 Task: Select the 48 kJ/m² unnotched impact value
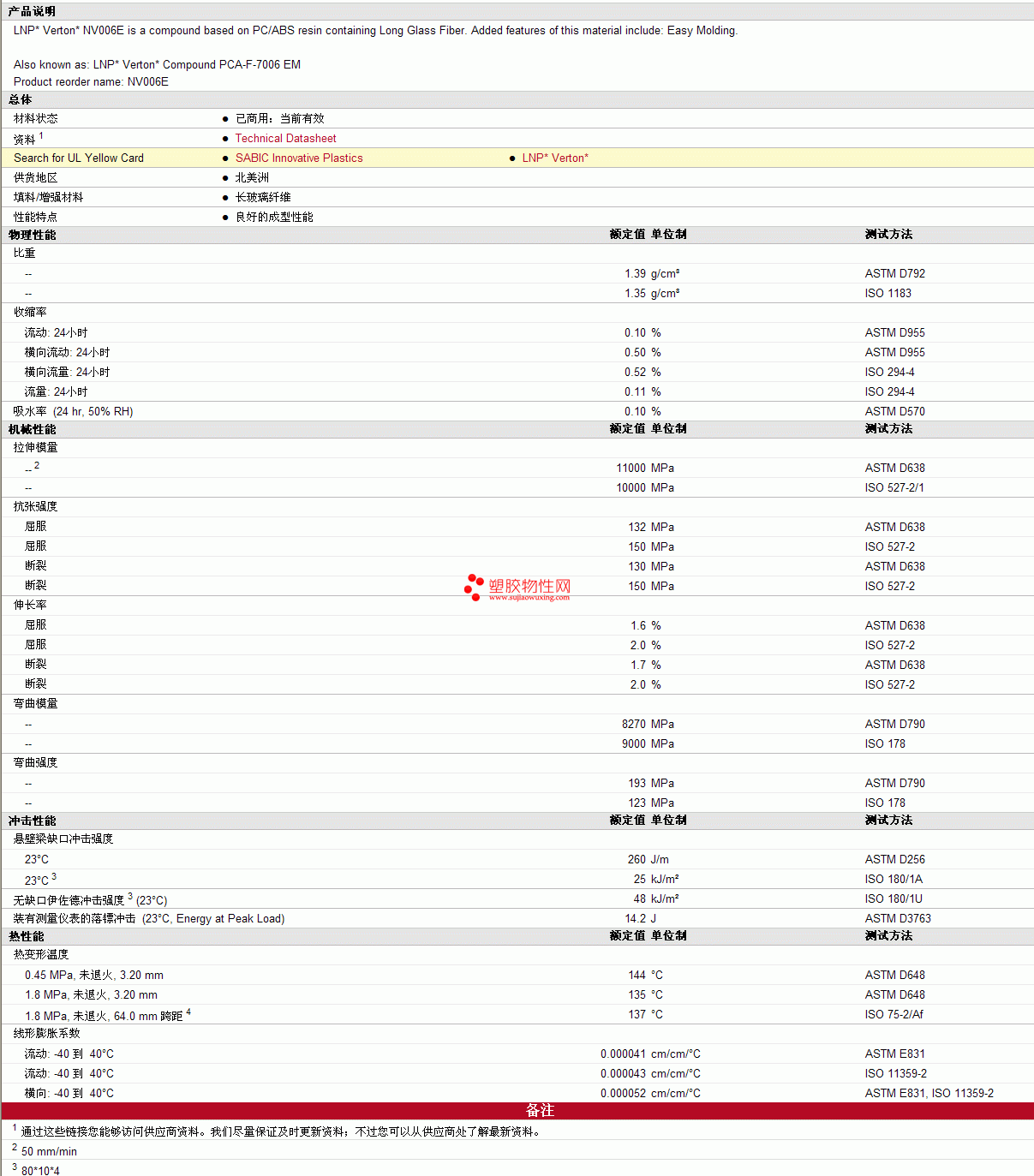click(656, 898)
